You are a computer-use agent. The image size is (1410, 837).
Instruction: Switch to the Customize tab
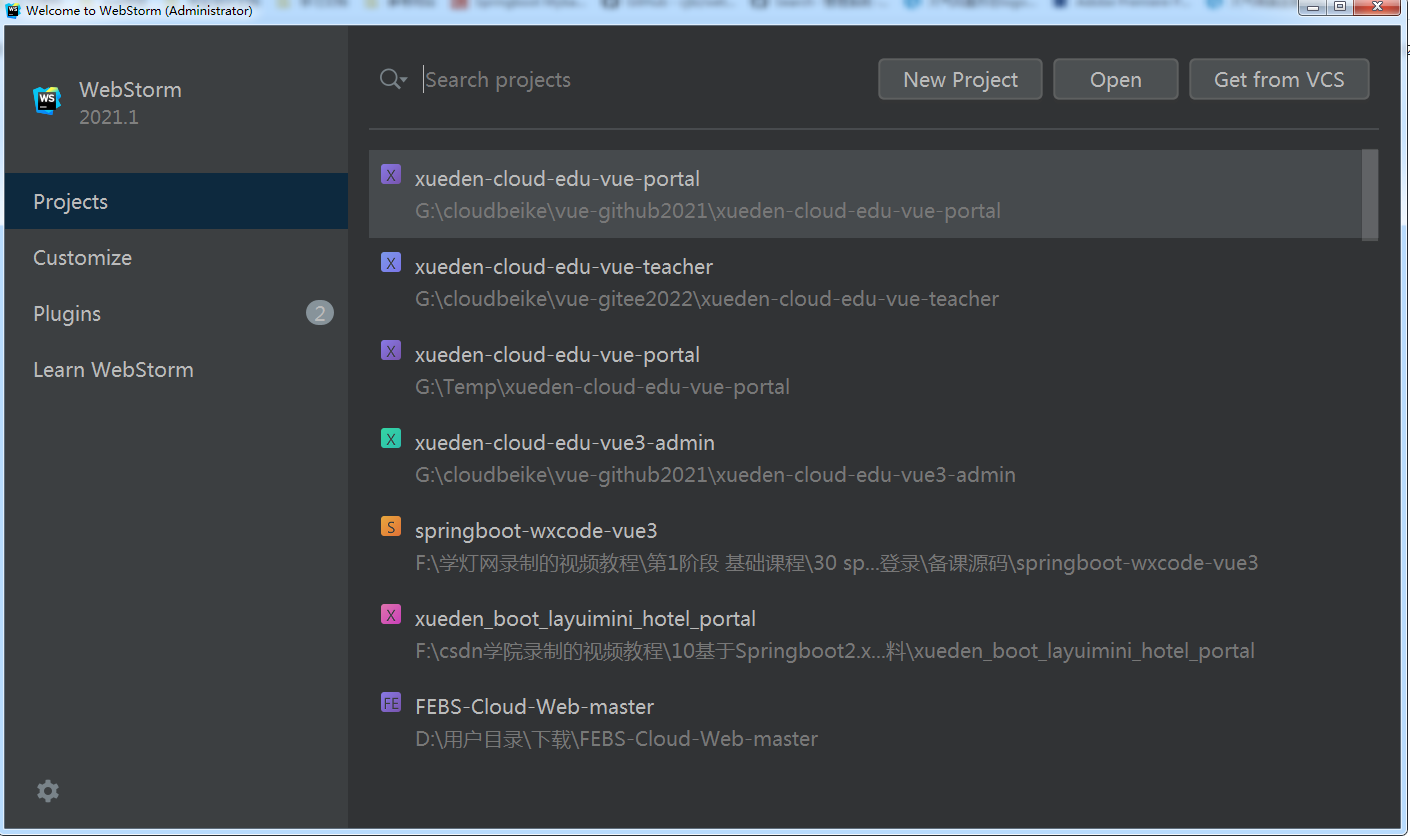[176, 257]
